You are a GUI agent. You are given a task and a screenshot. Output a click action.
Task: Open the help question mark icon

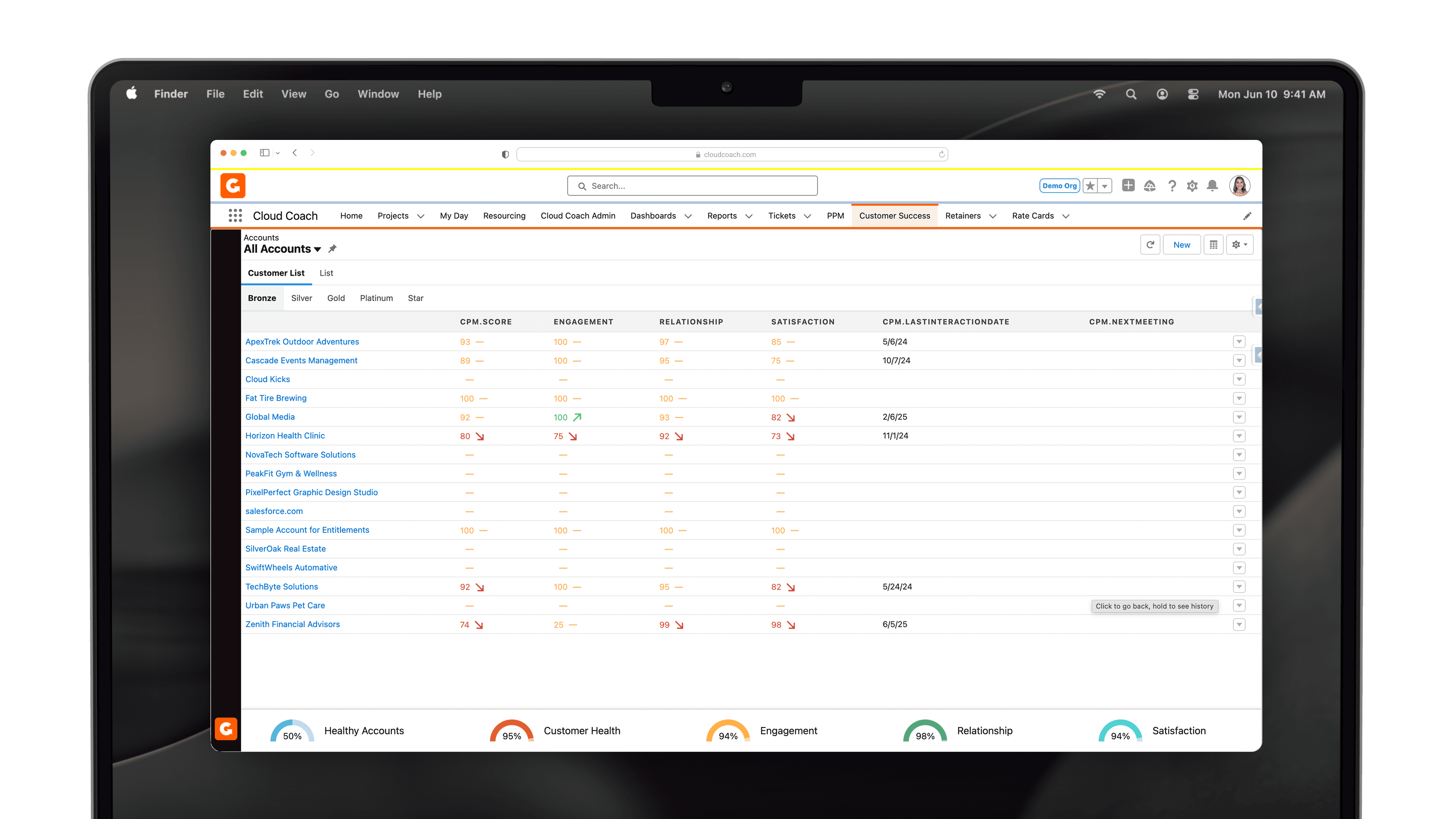(x=1172, y=185)
